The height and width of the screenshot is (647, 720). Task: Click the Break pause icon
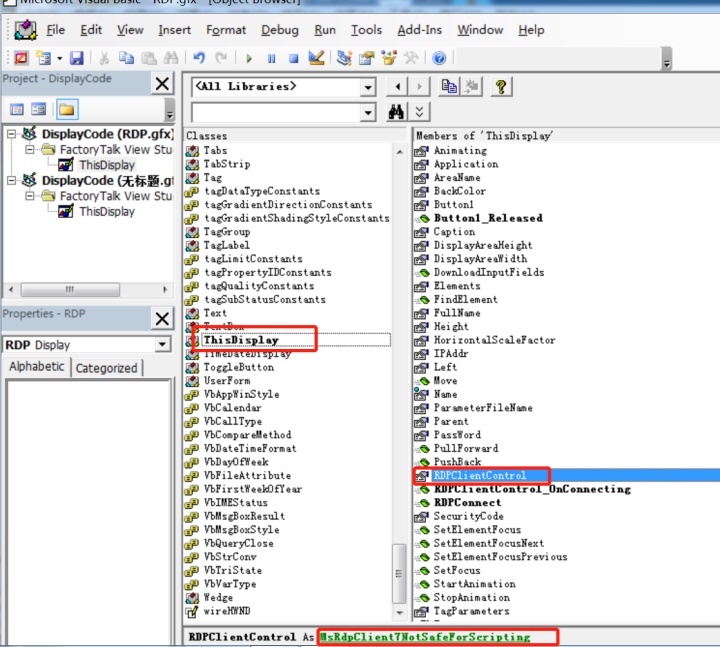271,59
